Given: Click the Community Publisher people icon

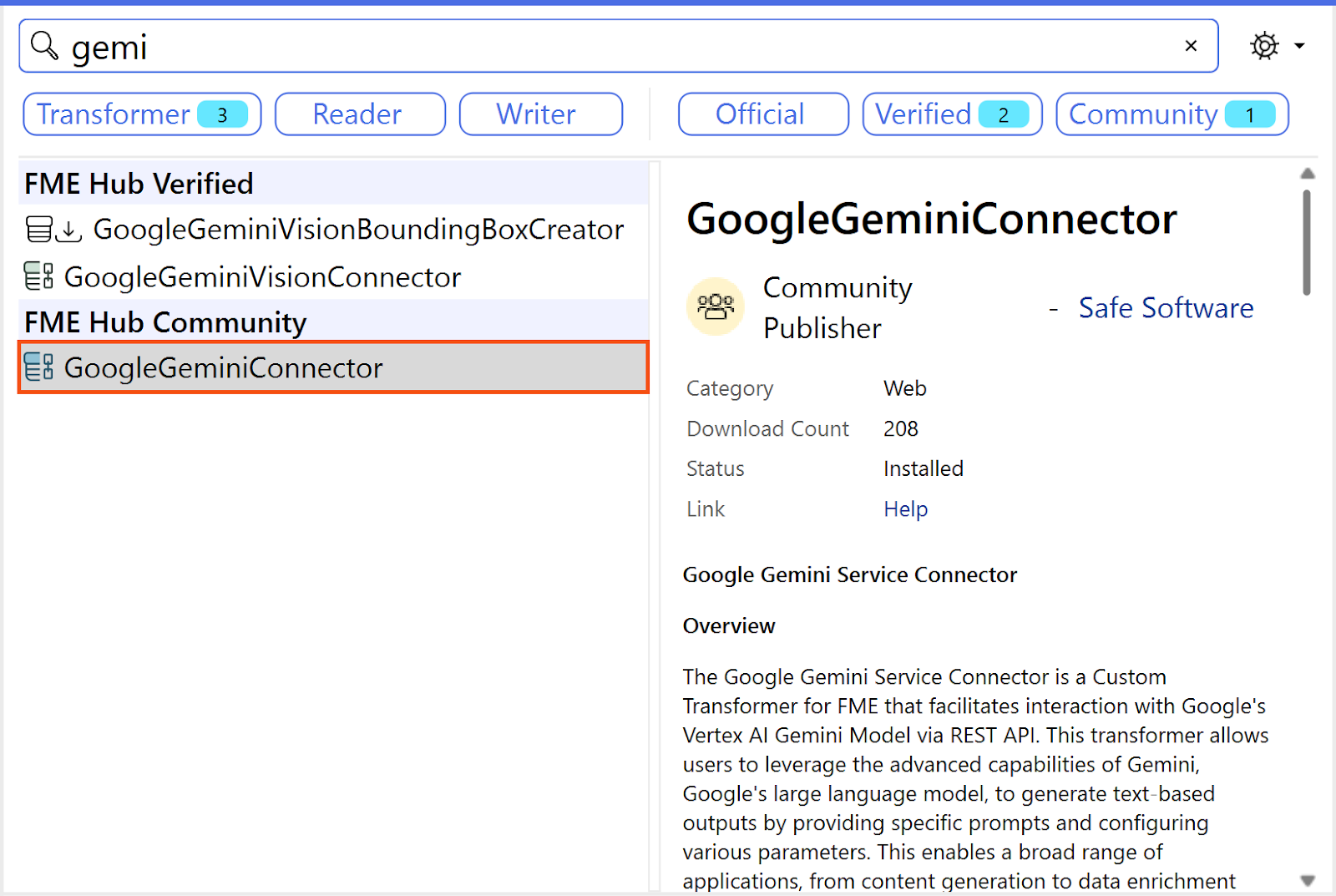Looking at the screenshot, I should coord(716,306).
